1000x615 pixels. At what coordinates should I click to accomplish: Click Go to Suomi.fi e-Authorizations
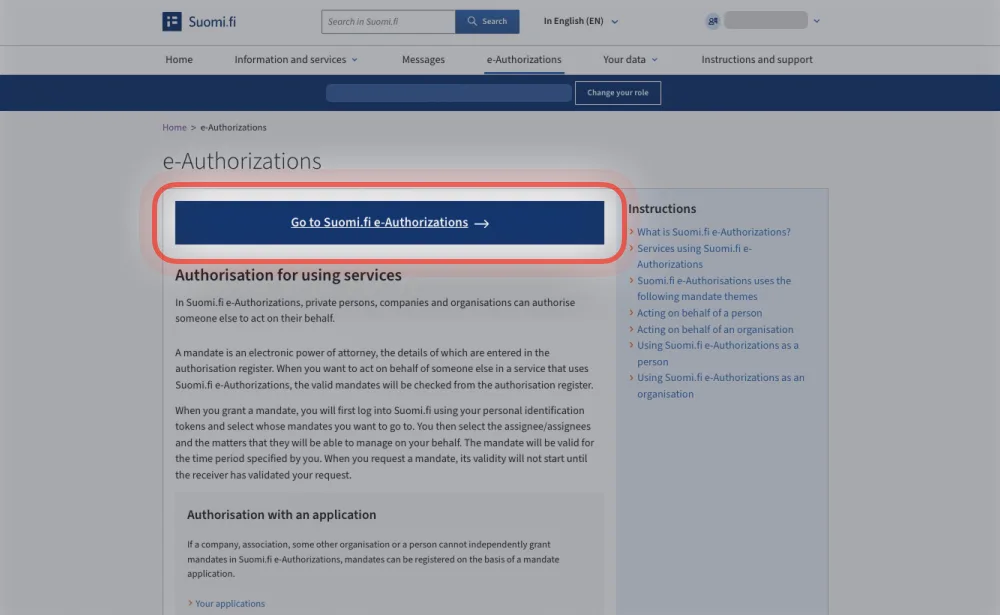click(x=390, y=223)
